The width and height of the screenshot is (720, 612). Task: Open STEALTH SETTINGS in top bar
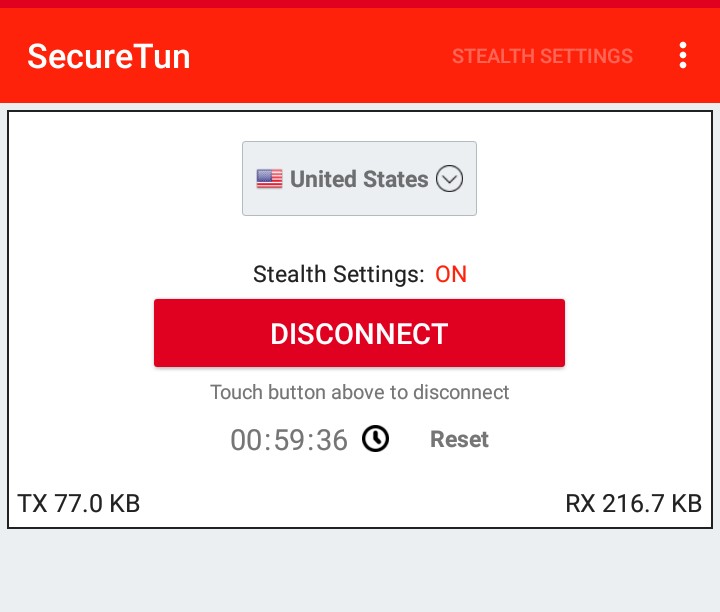click(542, 56)
